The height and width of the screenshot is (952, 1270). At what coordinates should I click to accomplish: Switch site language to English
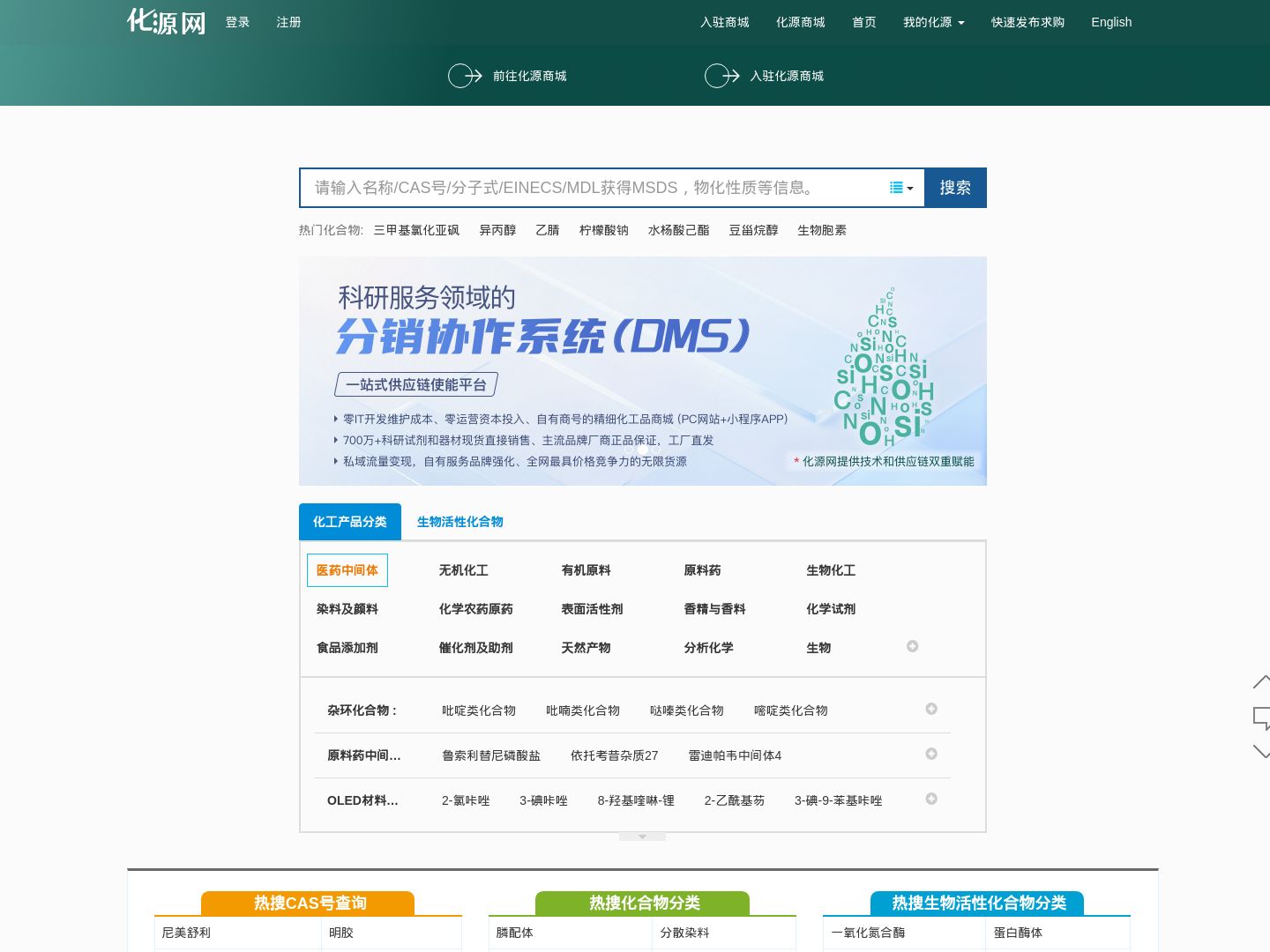coord(1111,22)
